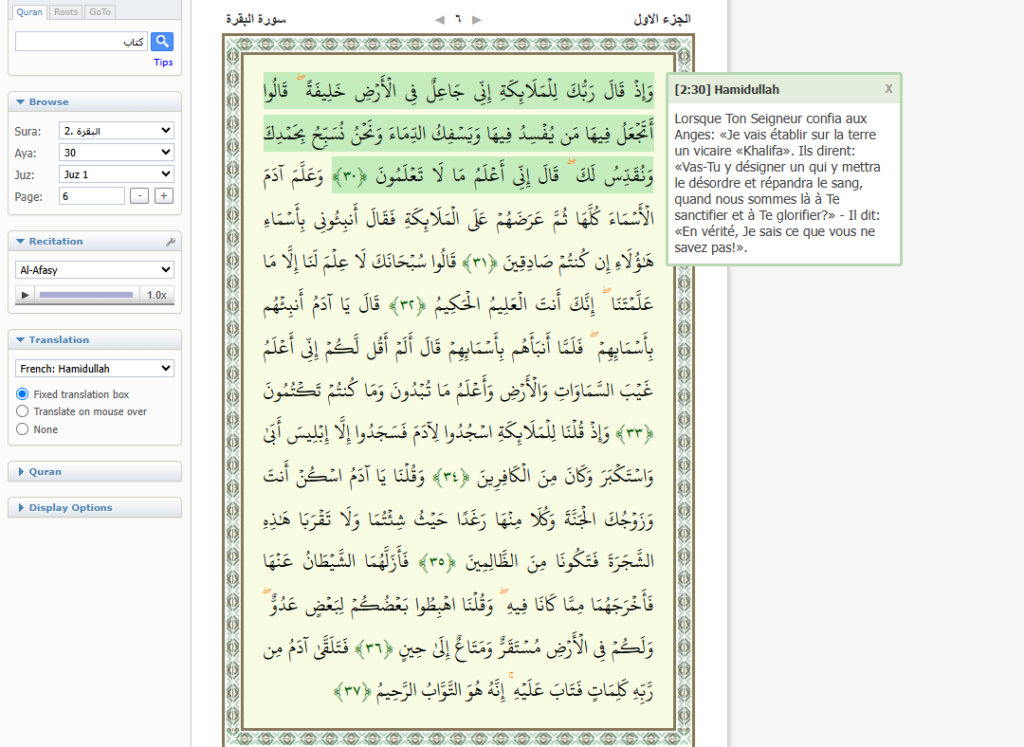This screenshot has width=1024, height=747.
Task: Open the Aya dropdown
Action: pos(116,152)
